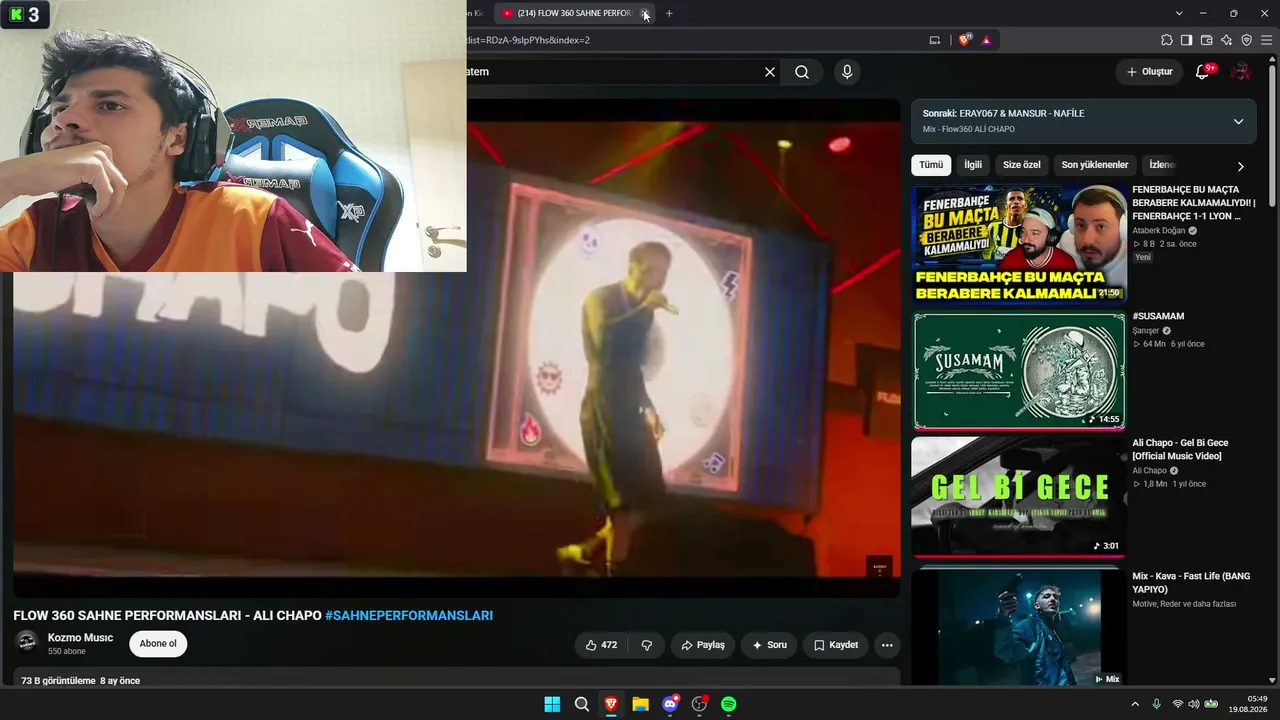Run the YouTube search with magnifier button
Viewport: 1280px width, 720px height.
click(802, 72)
